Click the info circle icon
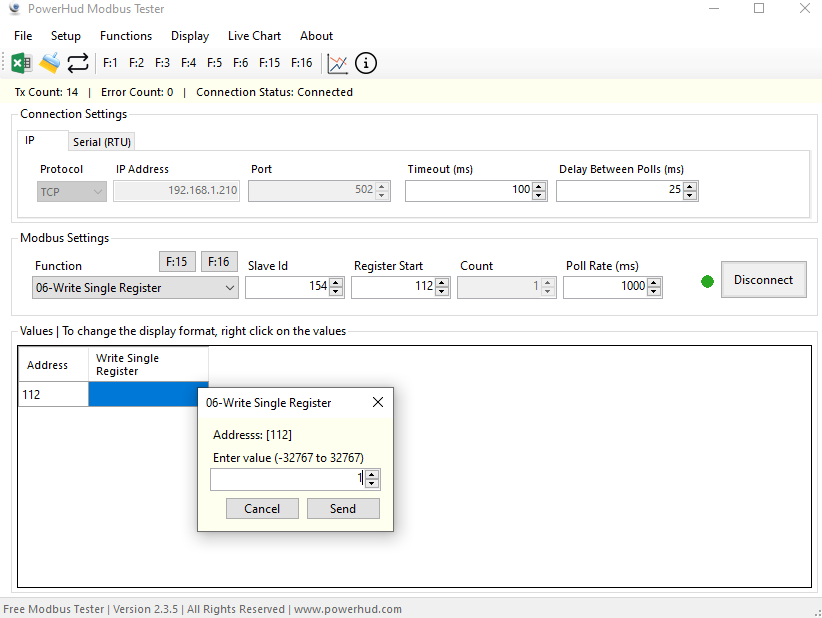Viewport: 822px width, 618px height. point(366,63)
